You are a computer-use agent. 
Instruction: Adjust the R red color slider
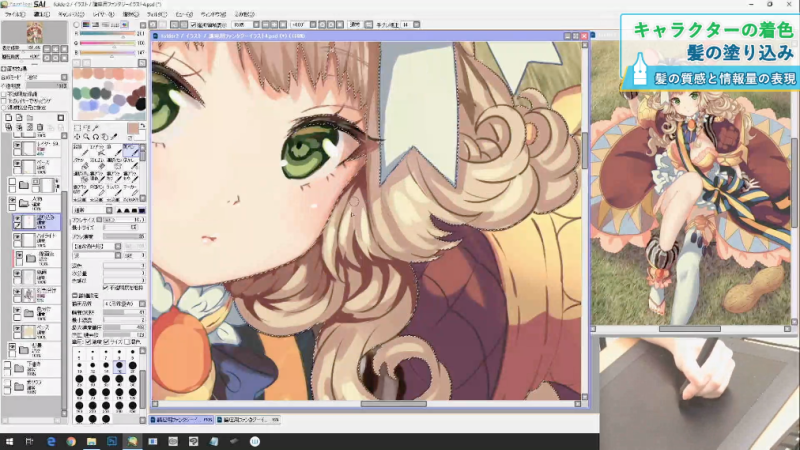tap(108, 34)
